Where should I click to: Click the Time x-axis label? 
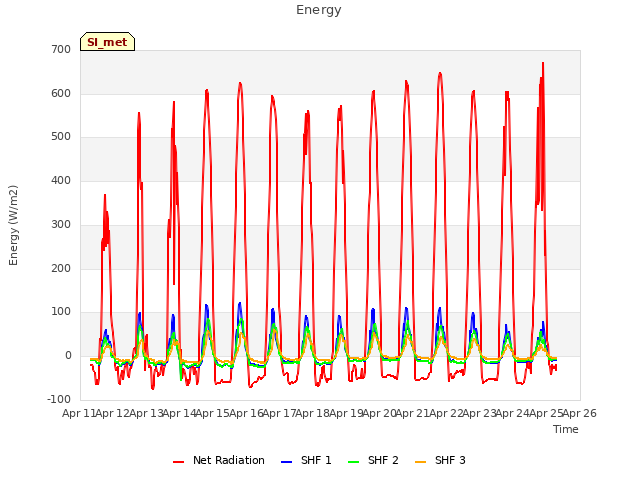click(x=566, y=429)
